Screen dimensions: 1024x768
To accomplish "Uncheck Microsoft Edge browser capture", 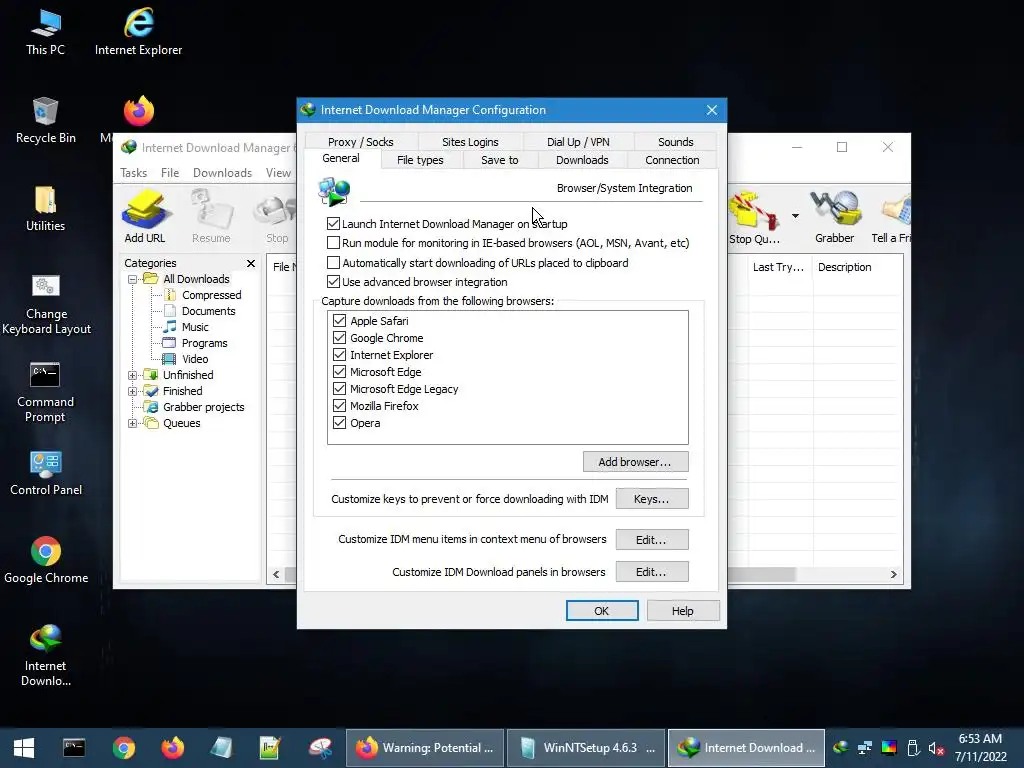I will coord(339,372).
